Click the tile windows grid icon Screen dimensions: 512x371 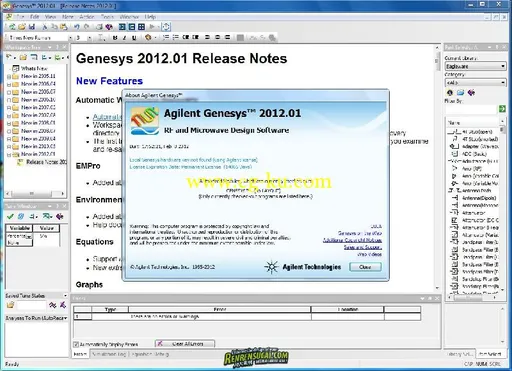click(142, 27)
